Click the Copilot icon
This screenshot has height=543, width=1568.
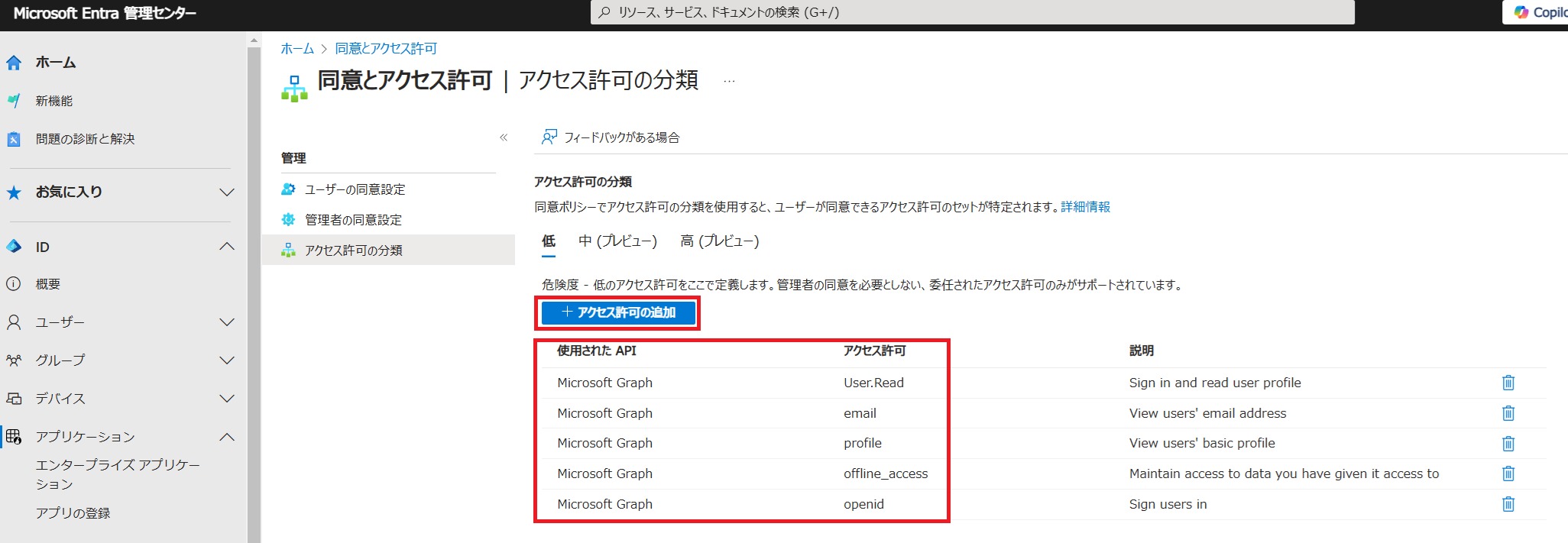(1521, 12)
